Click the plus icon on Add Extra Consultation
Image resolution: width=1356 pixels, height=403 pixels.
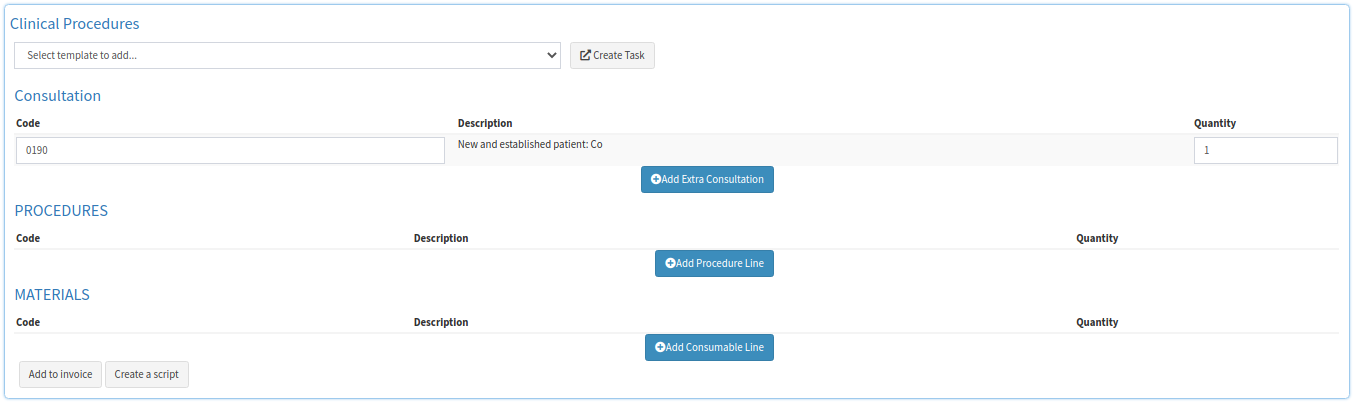coord(656,180)
